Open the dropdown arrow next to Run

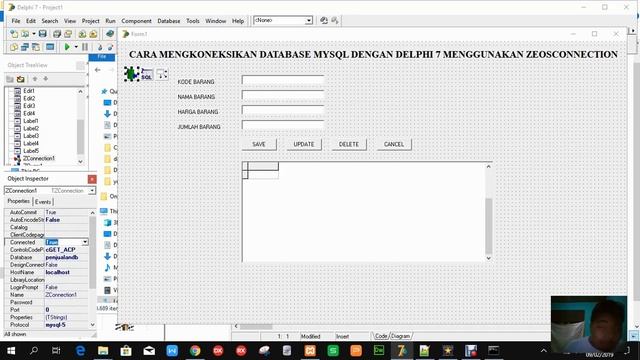click(x=76, y=47)
